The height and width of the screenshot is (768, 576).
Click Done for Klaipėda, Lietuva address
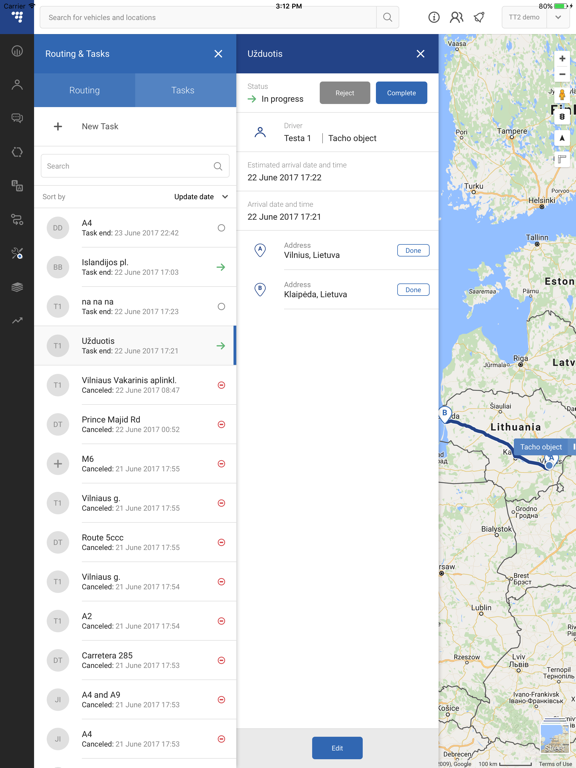[x=413, y=289]
